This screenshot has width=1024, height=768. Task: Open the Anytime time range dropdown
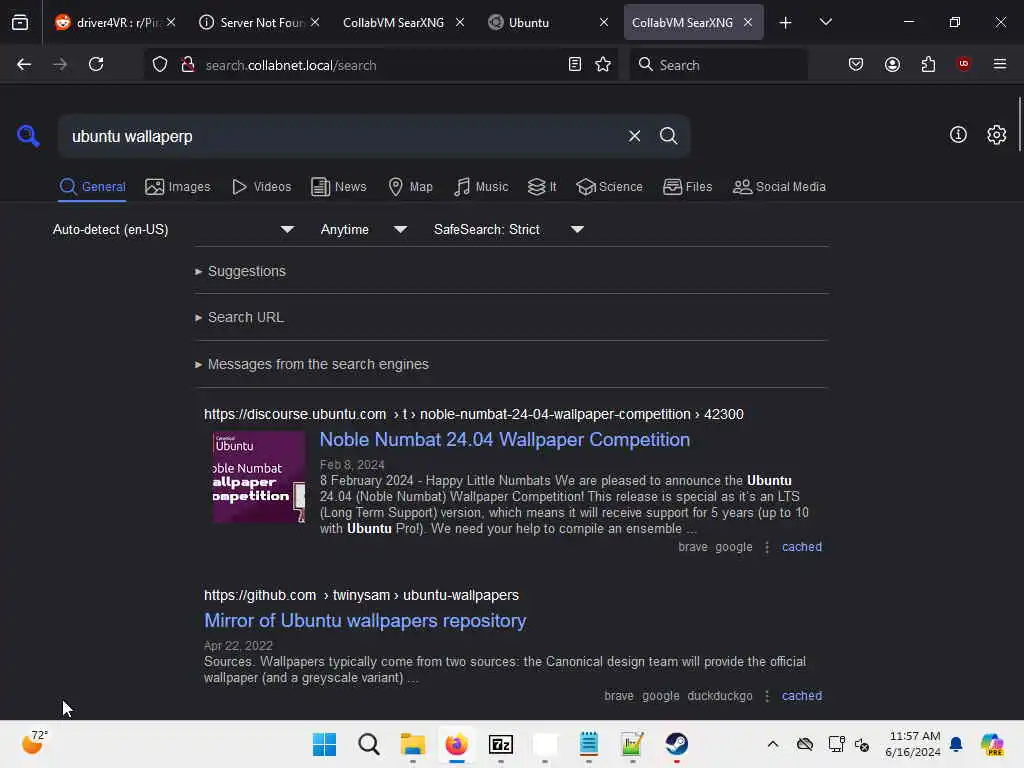(x=364, y=229)
